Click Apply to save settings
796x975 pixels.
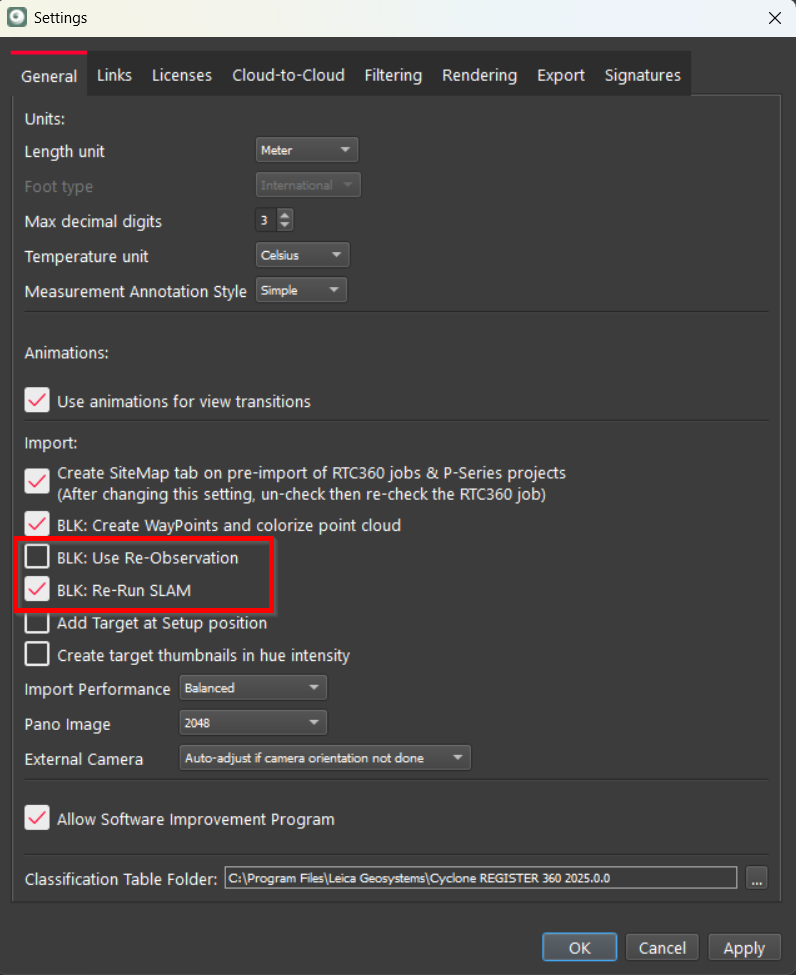[x=744, y=948]
